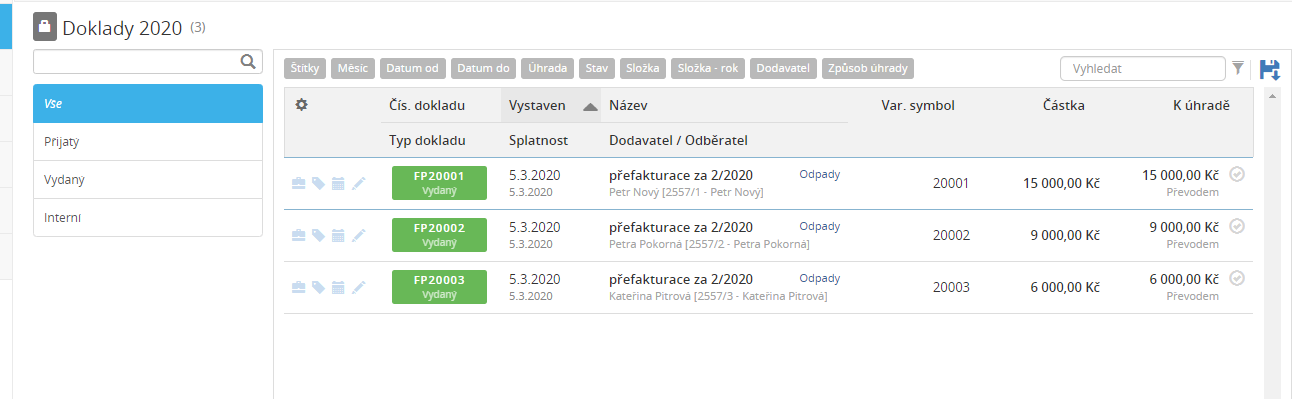Click the funnel filter icon
Image resolution: width=1292 pixels, height=399 pixels.
[1238, 69]
